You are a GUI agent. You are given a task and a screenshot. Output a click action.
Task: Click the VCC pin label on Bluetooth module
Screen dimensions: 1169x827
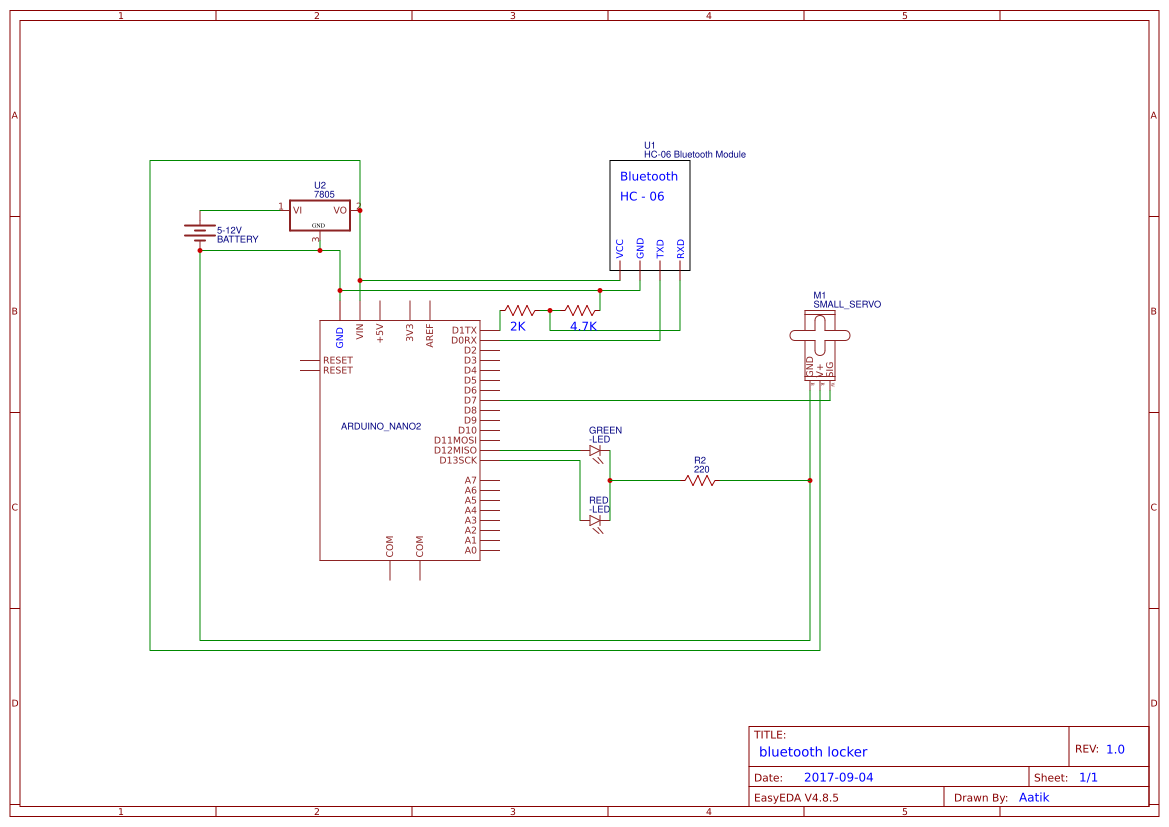(x=620, y=249)
